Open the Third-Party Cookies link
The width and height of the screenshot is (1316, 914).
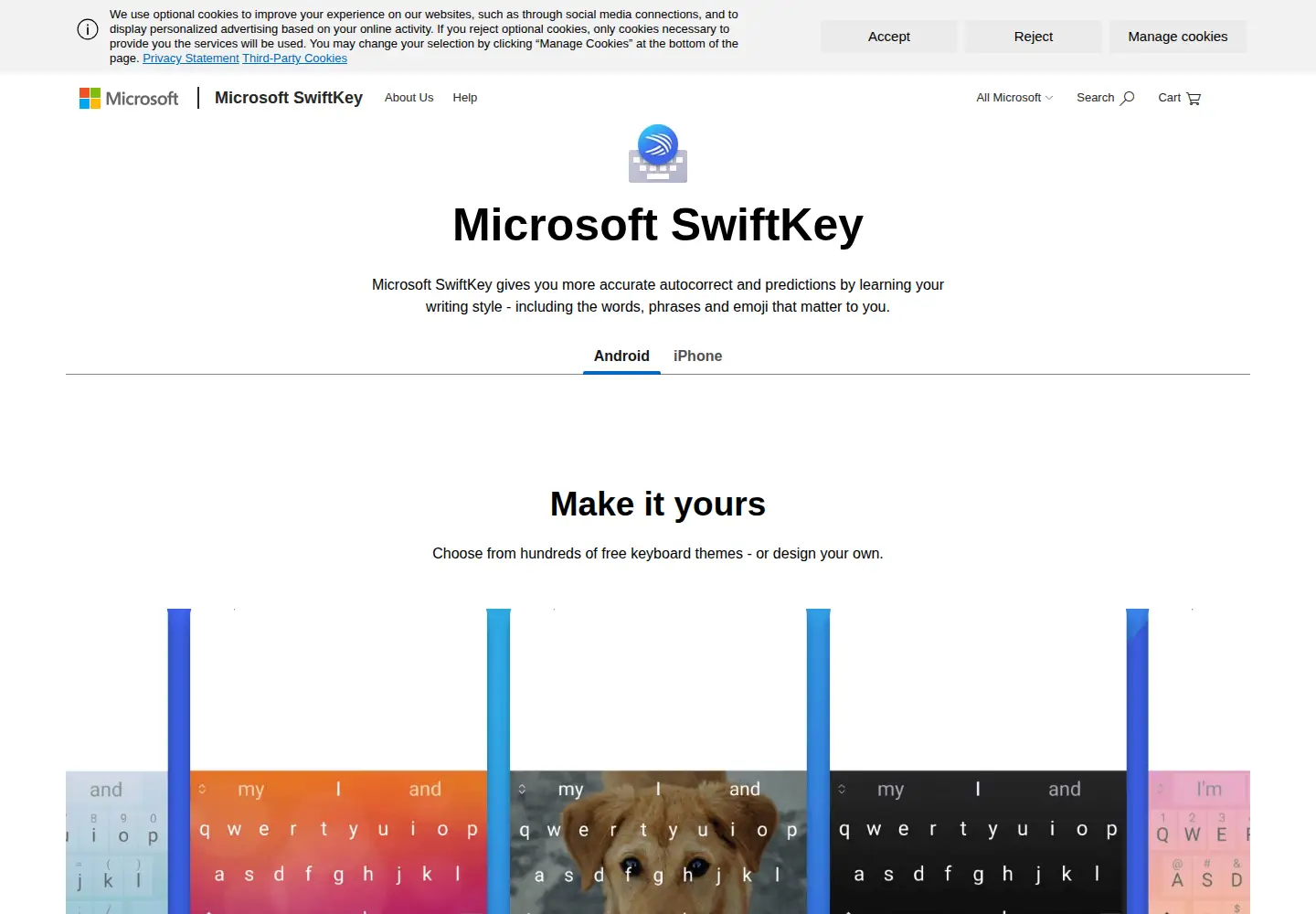(x=294, y=58)
